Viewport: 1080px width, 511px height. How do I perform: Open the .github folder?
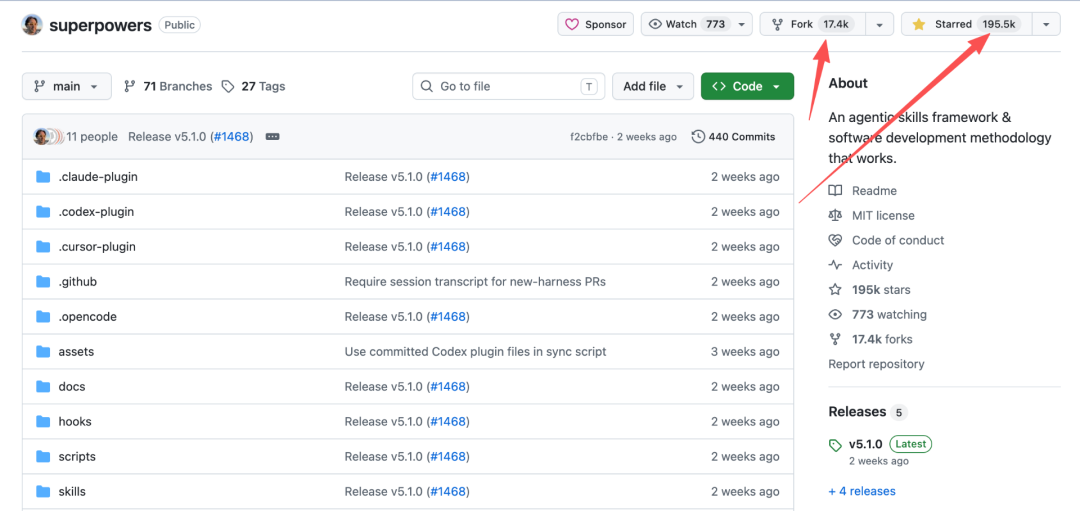[77, 282]
